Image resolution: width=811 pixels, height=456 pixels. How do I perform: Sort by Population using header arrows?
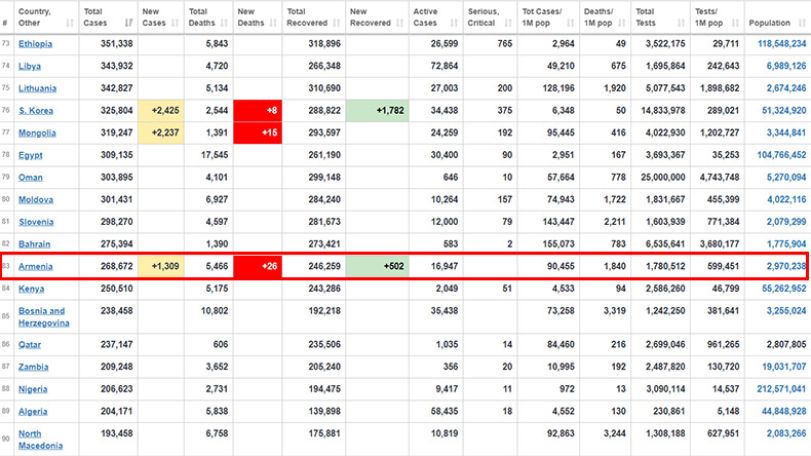802,23
